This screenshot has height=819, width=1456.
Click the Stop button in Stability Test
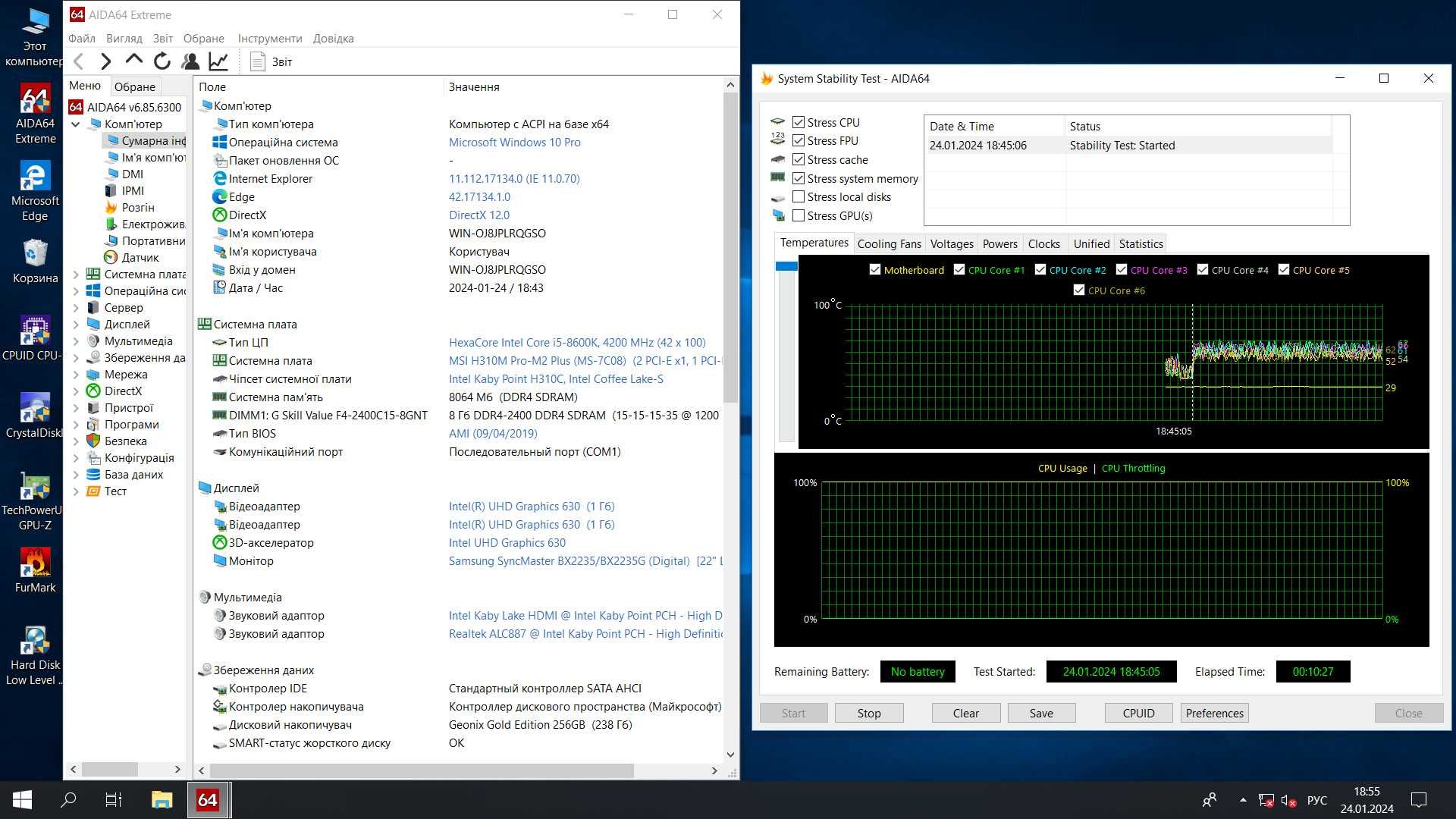coord(869,713)
